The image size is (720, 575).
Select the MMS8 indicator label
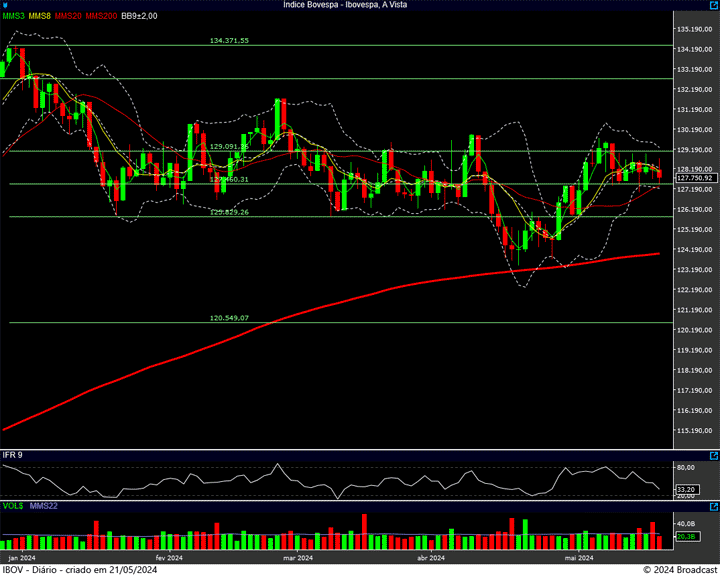click(40, 17)
